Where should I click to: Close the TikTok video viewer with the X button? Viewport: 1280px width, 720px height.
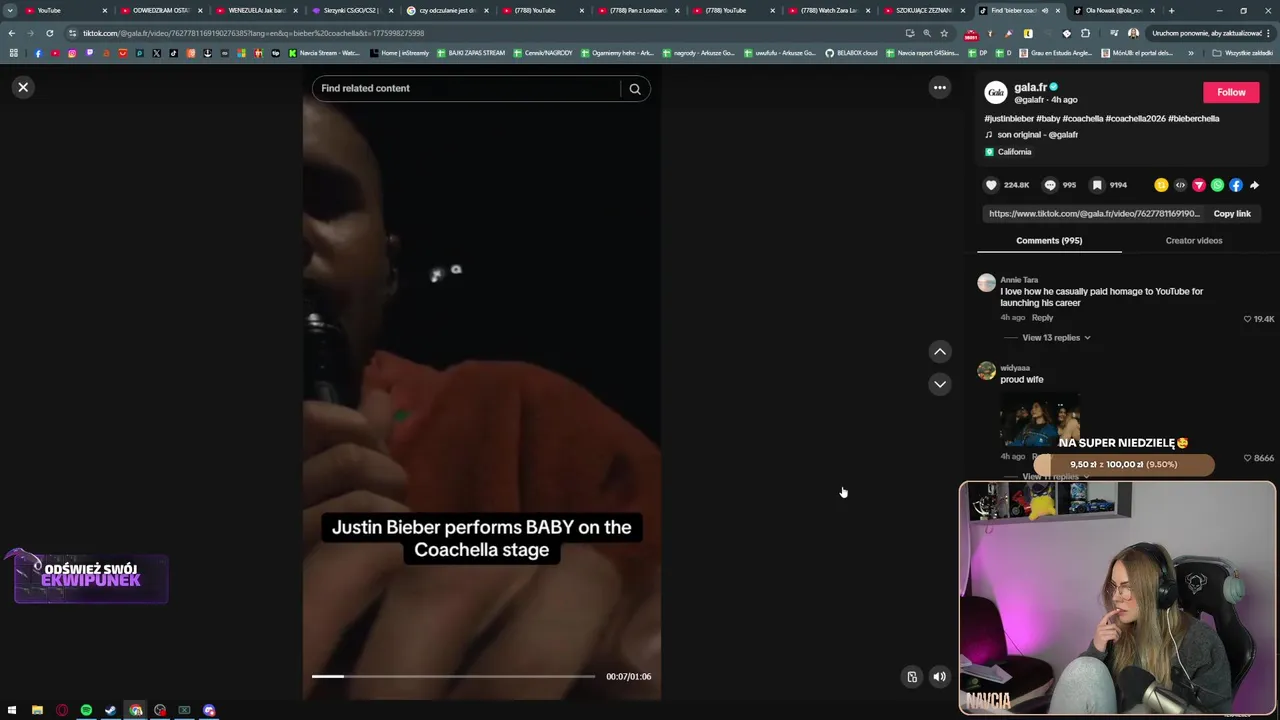click(23, 87)
